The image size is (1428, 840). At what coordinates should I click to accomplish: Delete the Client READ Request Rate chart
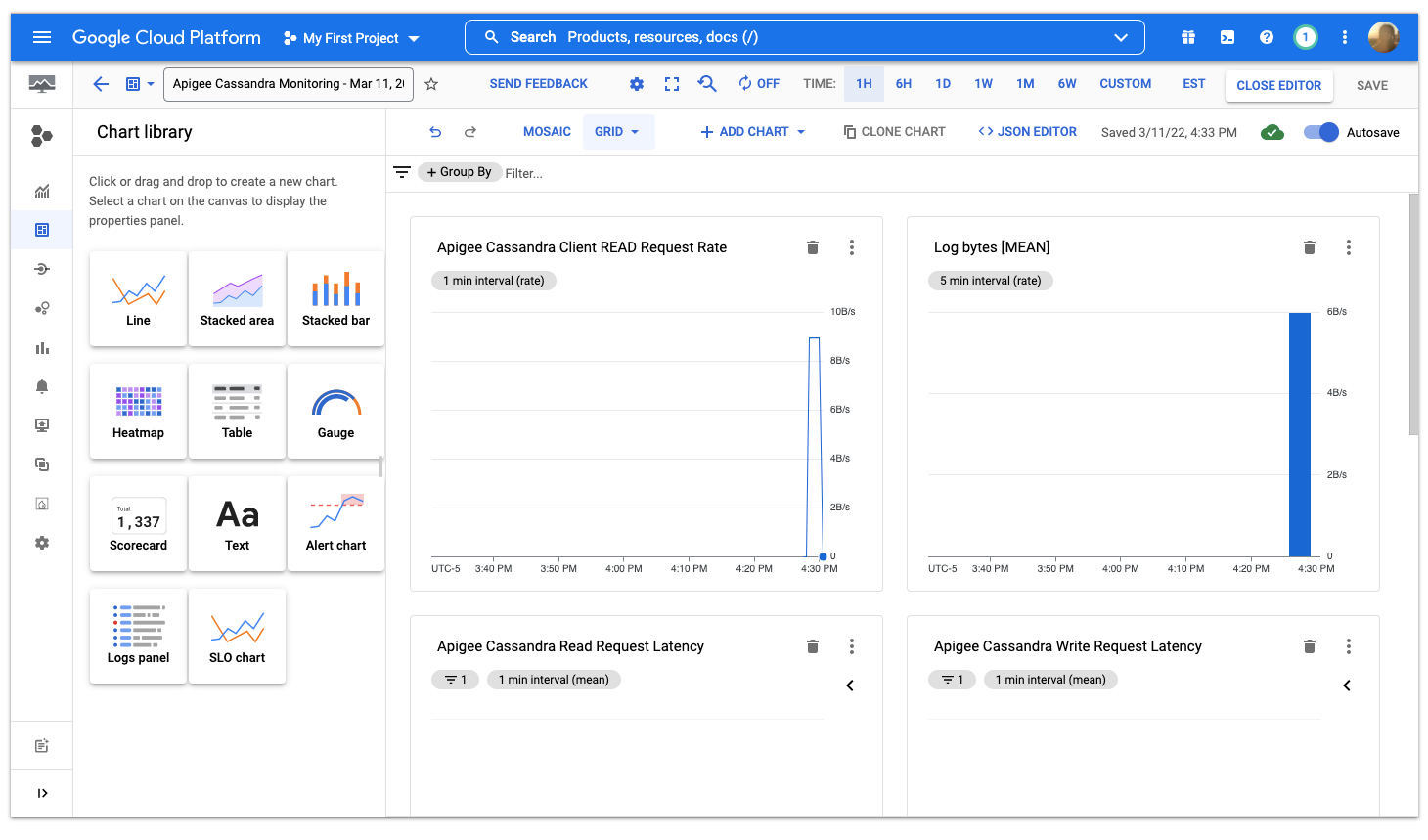click(813, 247)
